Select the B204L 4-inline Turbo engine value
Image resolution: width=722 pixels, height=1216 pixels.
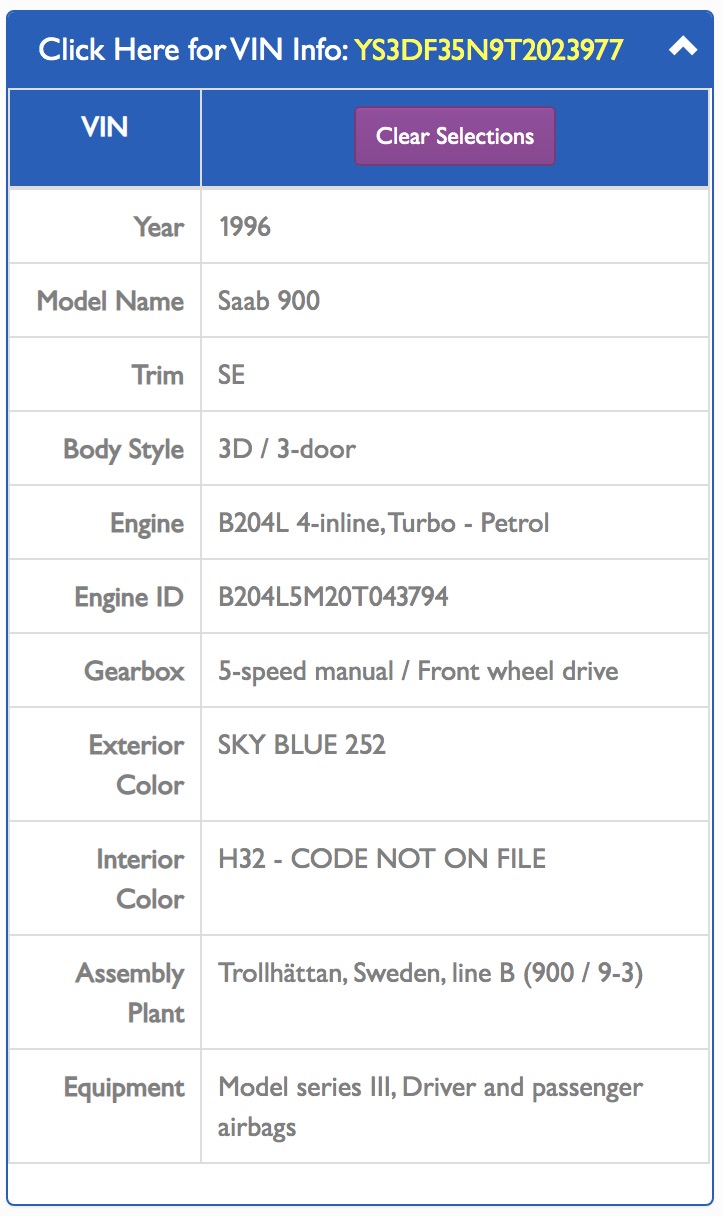384,523
